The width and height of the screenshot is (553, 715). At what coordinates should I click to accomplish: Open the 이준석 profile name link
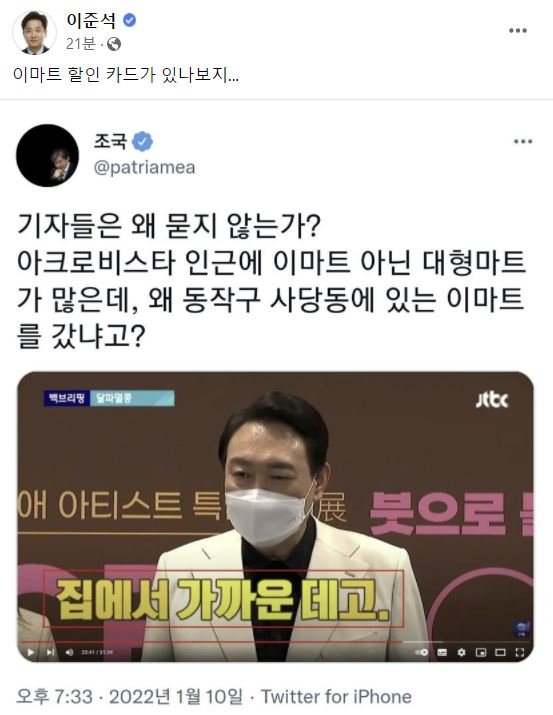91,21
